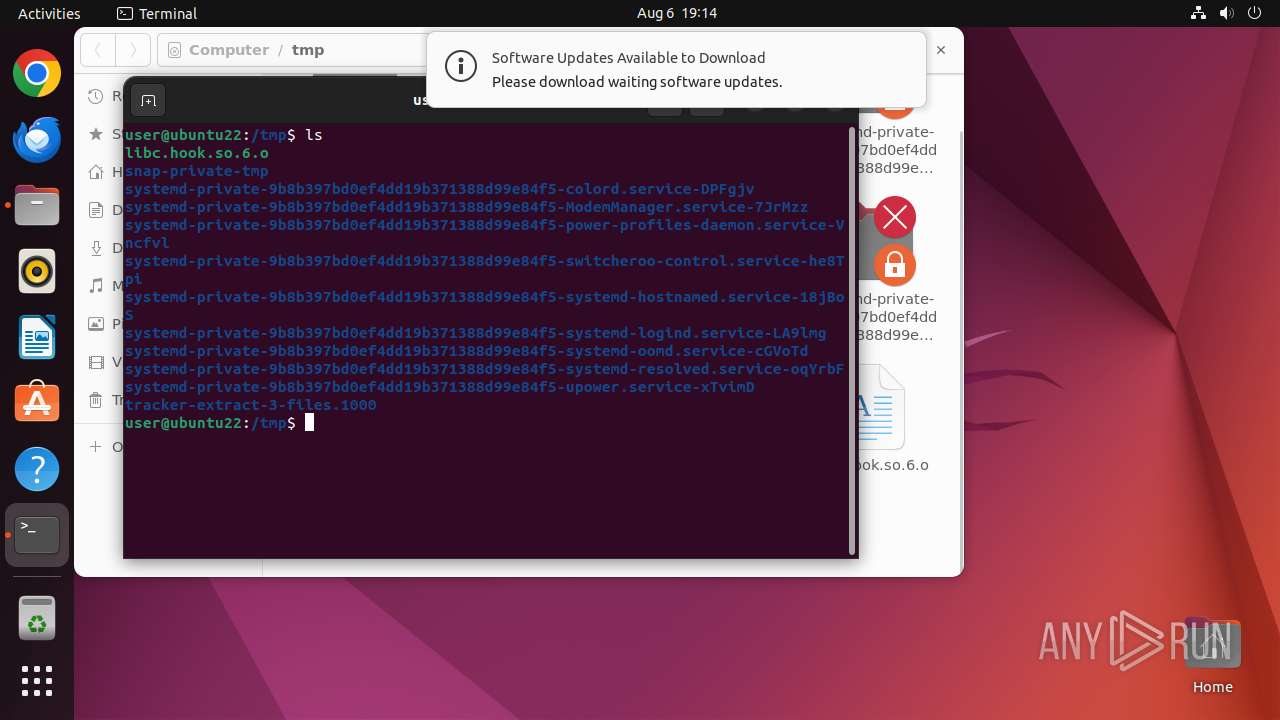This screenshot has width=1280, height=720.
Task: Select the Terminal icon in the dock
Action: (37, 535)
